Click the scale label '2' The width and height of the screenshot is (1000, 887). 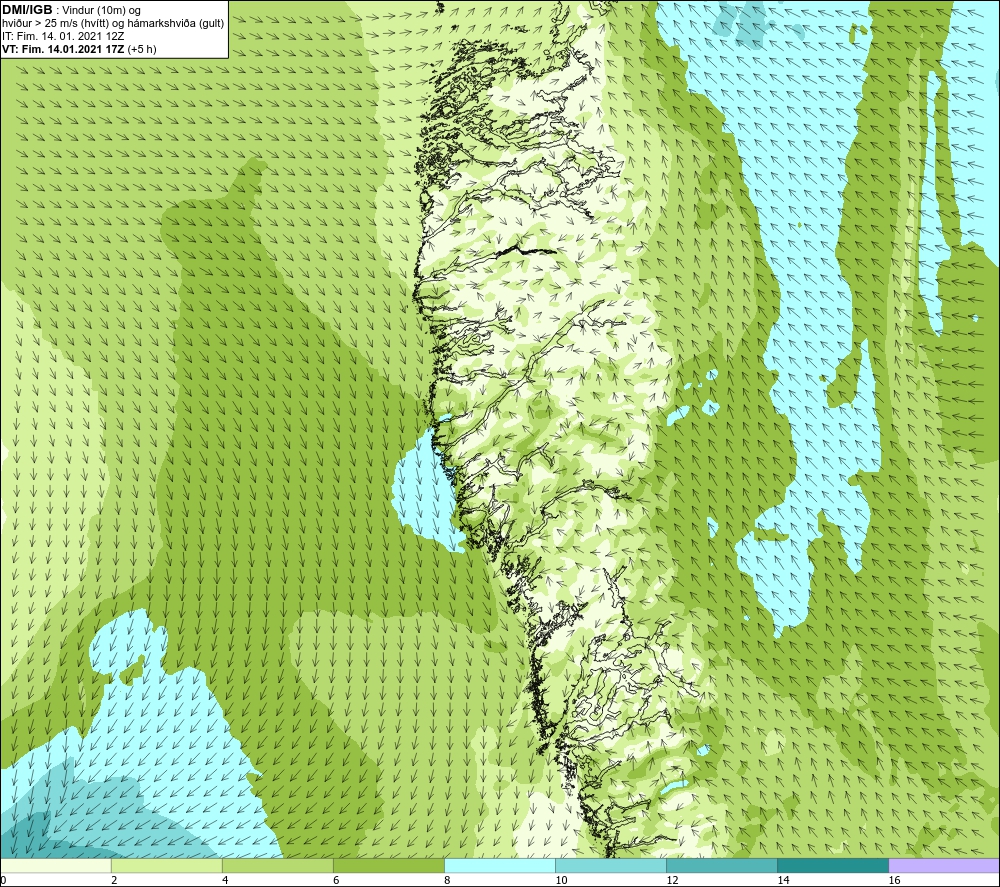pyautogui.click(x=114, y=880)
